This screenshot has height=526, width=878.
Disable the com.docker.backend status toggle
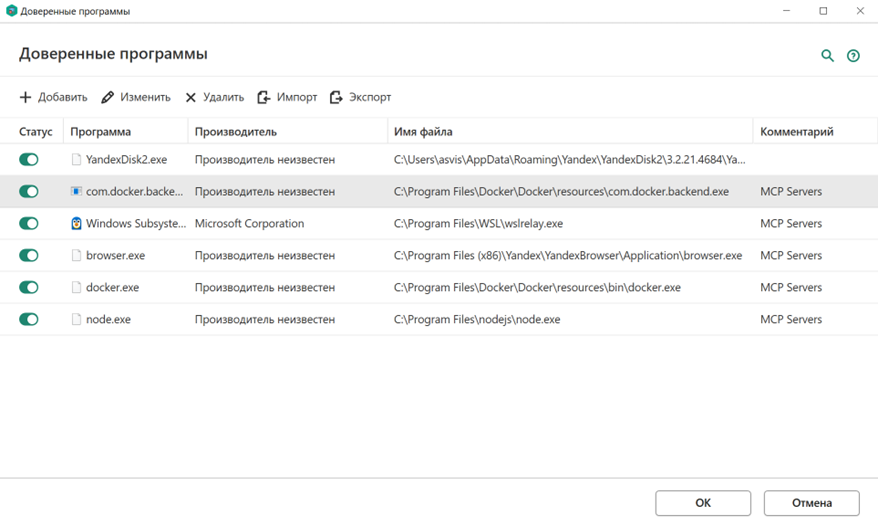click(x=29, y=192)
